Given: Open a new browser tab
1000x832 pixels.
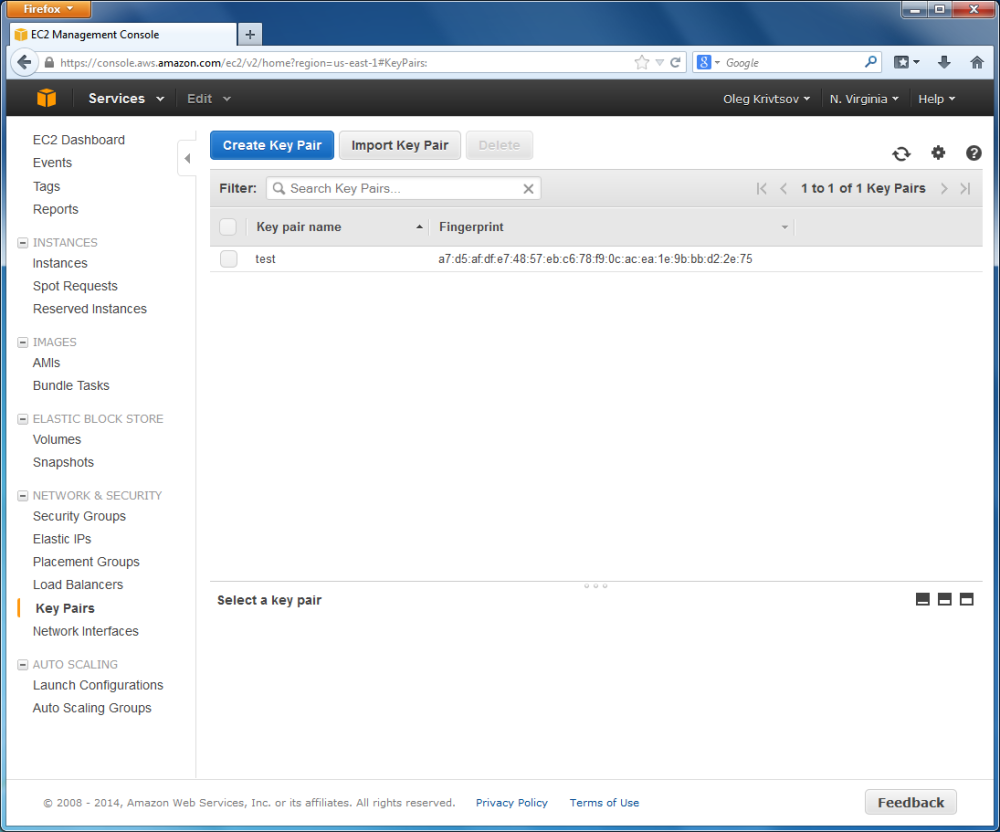Looking at the screenshot, I should [250, 34].
